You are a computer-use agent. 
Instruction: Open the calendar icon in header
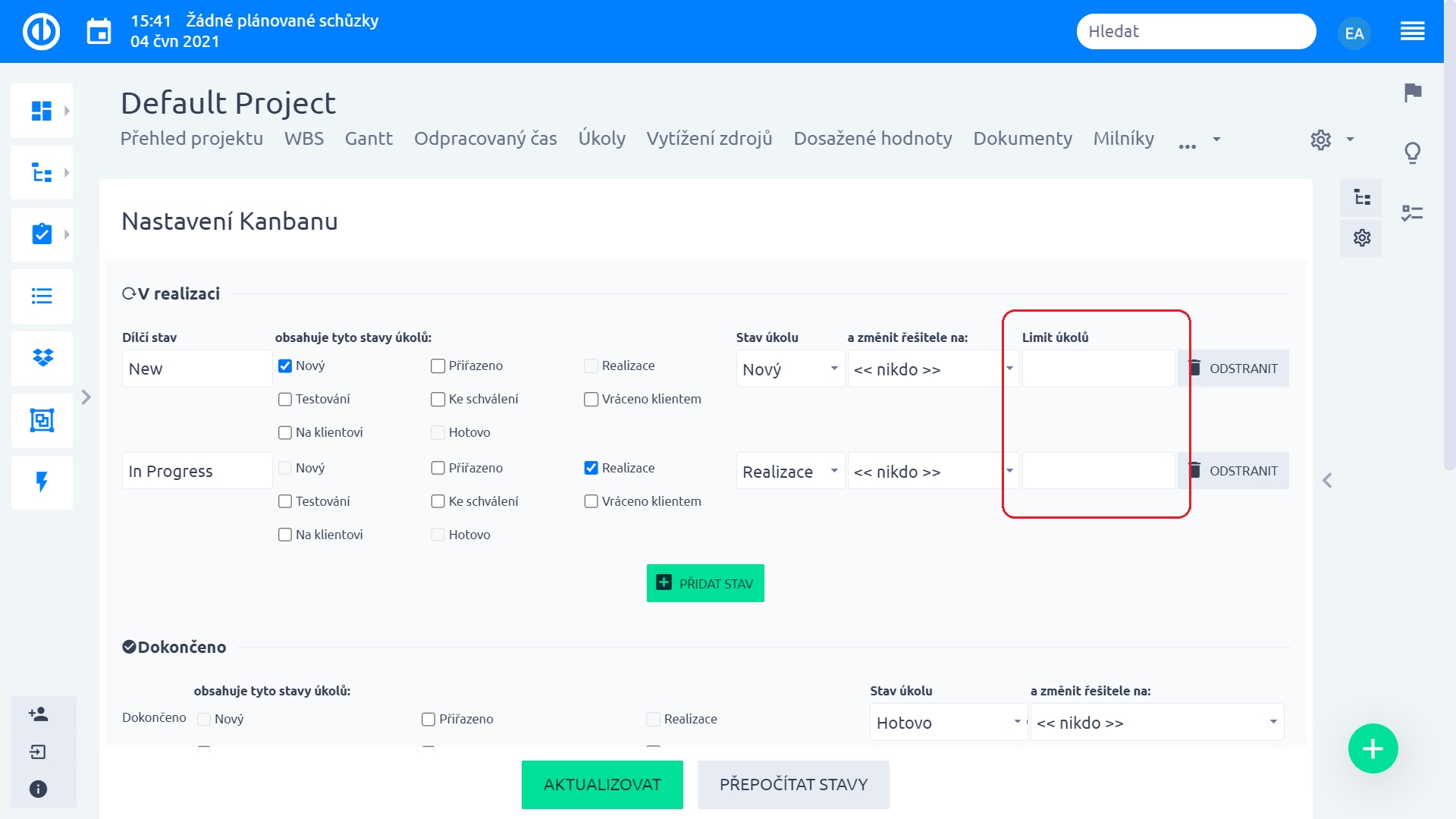pos(99,32)
